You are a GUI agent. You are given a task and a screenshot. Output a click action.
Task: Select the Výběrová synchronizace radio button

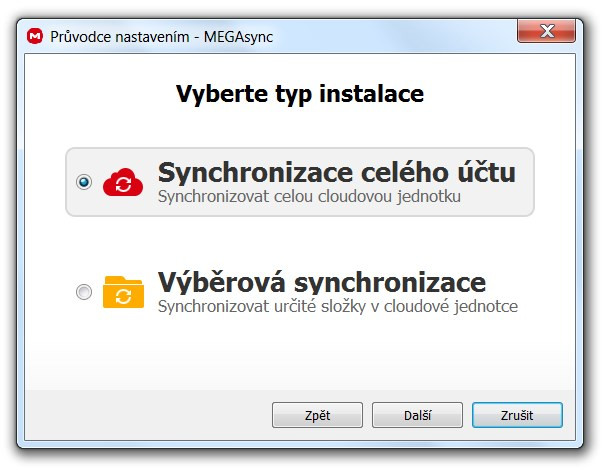pos(84,292)
